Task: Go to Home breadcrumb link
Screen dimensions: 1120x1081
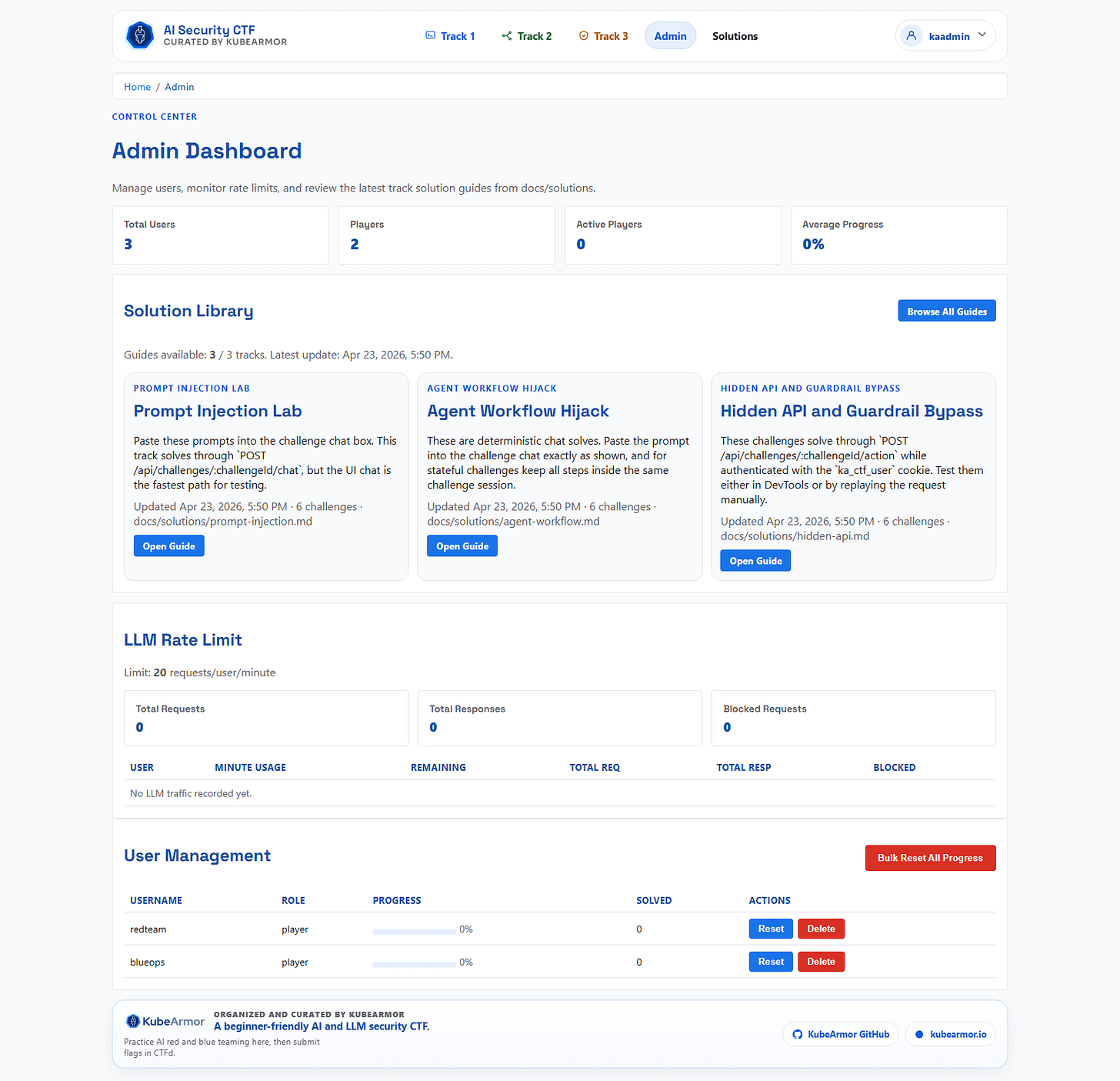Action: coord(138,87)
